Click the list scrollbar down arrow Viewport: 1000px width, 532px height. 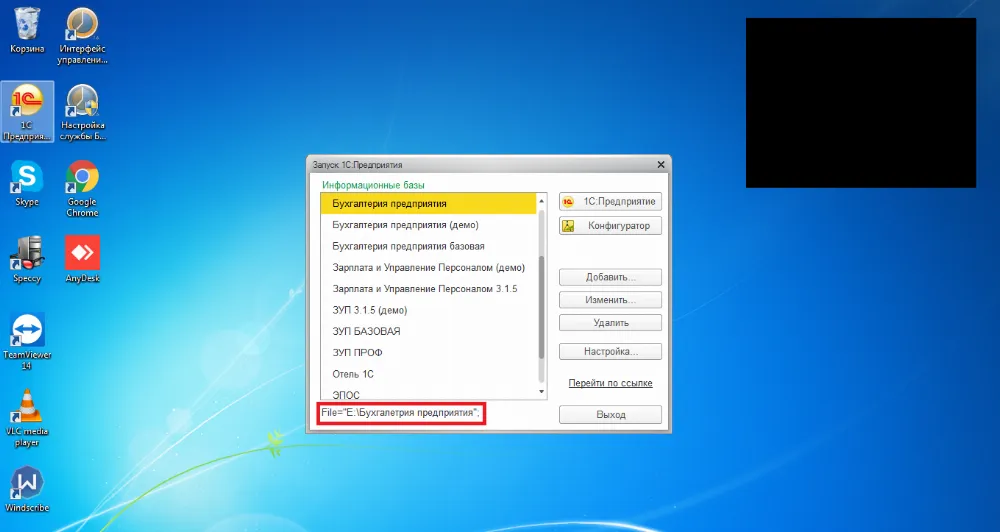click(541, 392)
